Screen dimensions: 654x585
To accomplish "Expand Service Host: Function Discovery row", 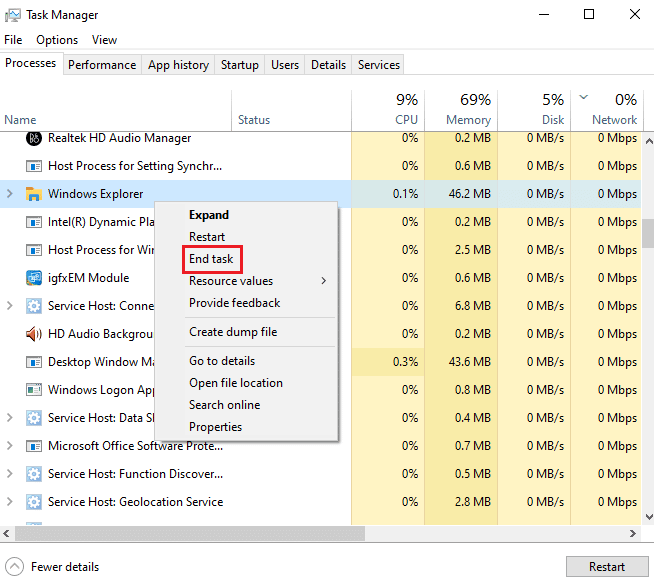I will tap(10, 474).
